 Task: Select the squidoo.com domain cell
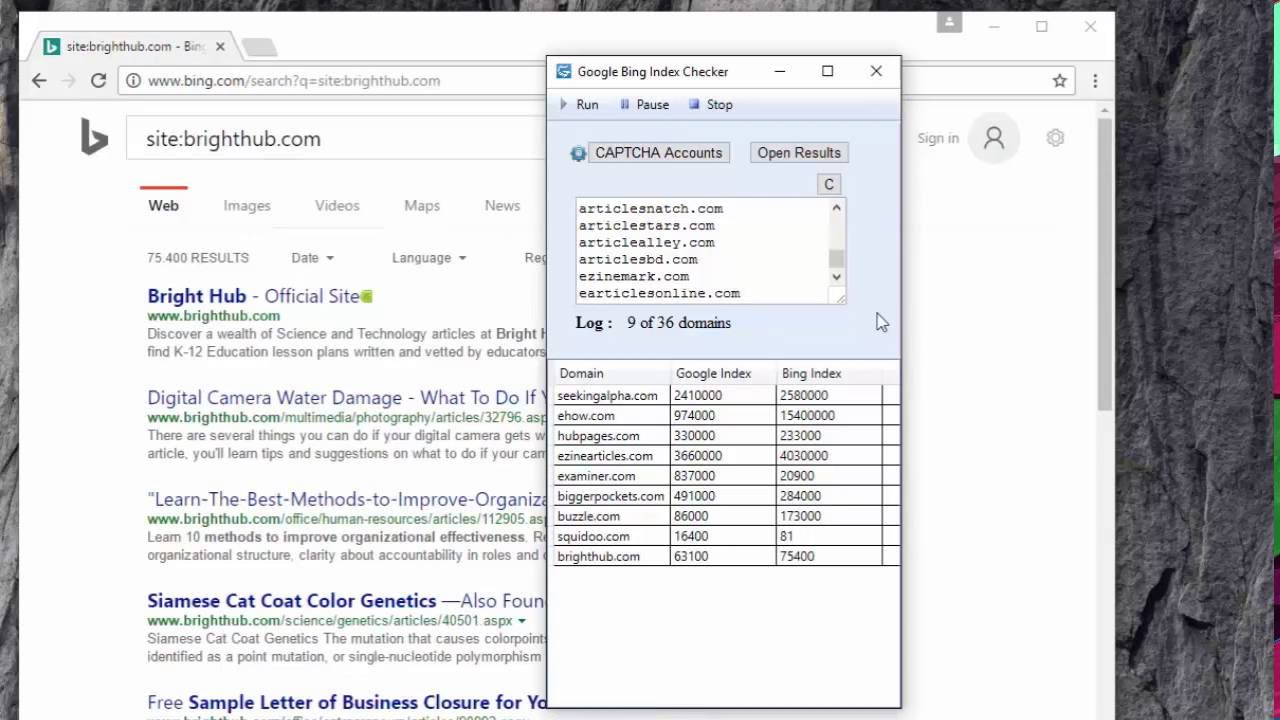pos(612,536)
